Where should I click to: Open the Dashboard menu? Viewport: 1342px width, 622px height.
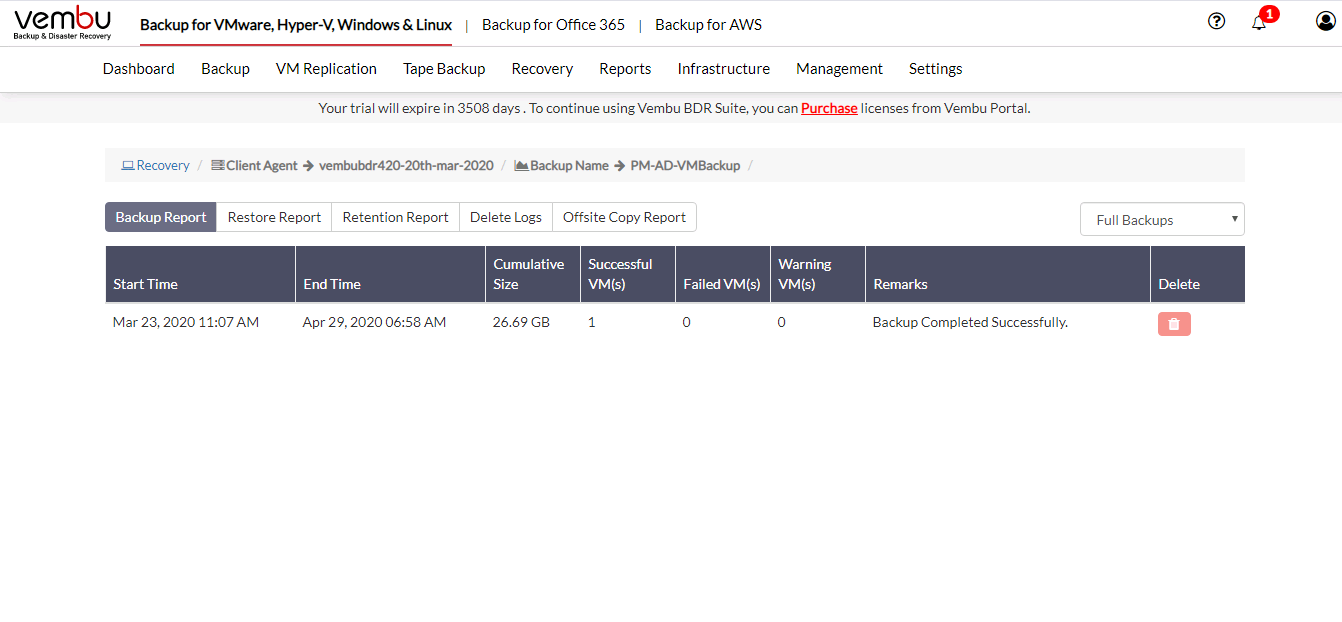pos(139,69)
